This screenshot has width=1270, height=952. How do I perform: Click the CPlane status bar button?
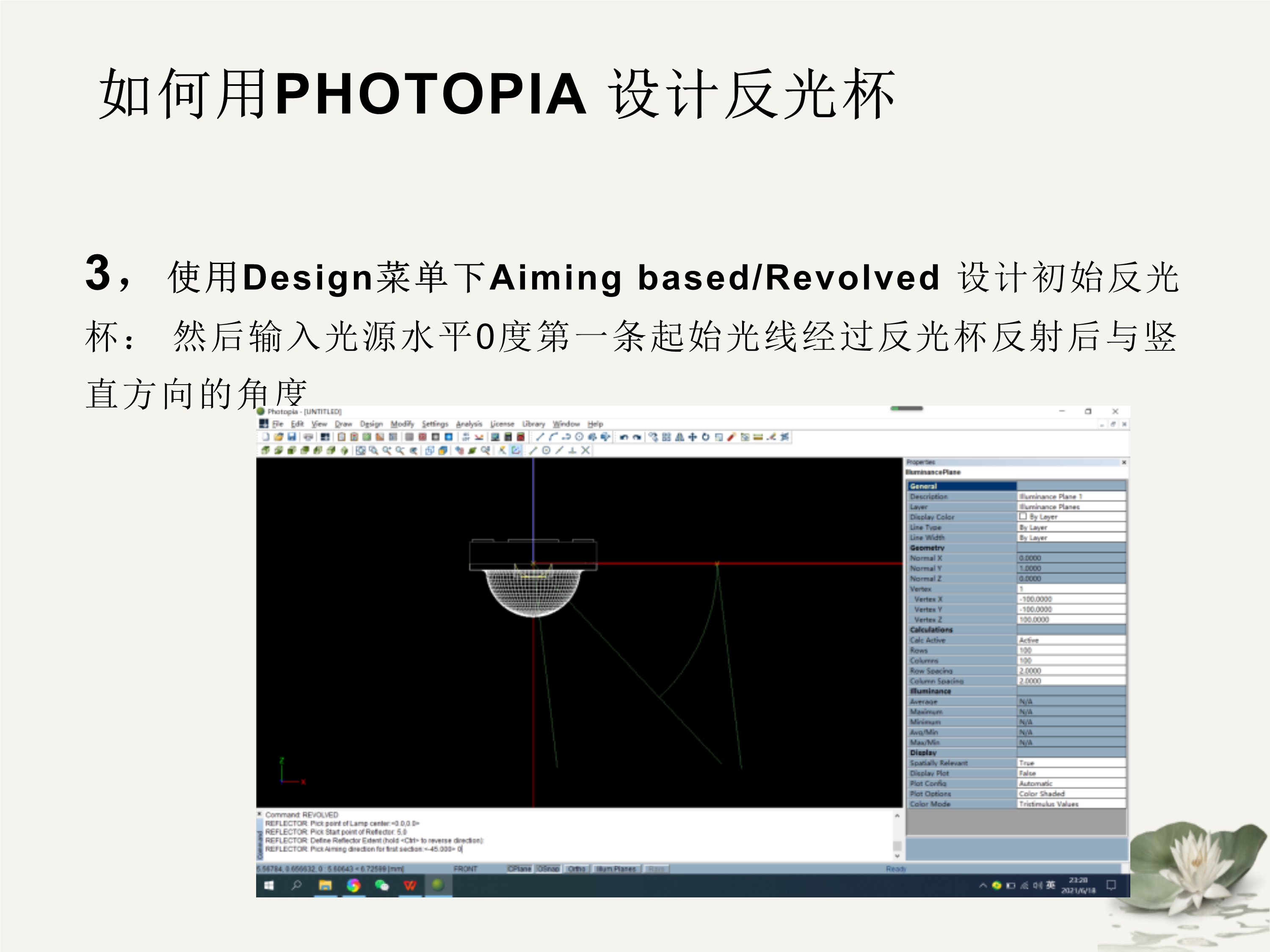(519, 869)
